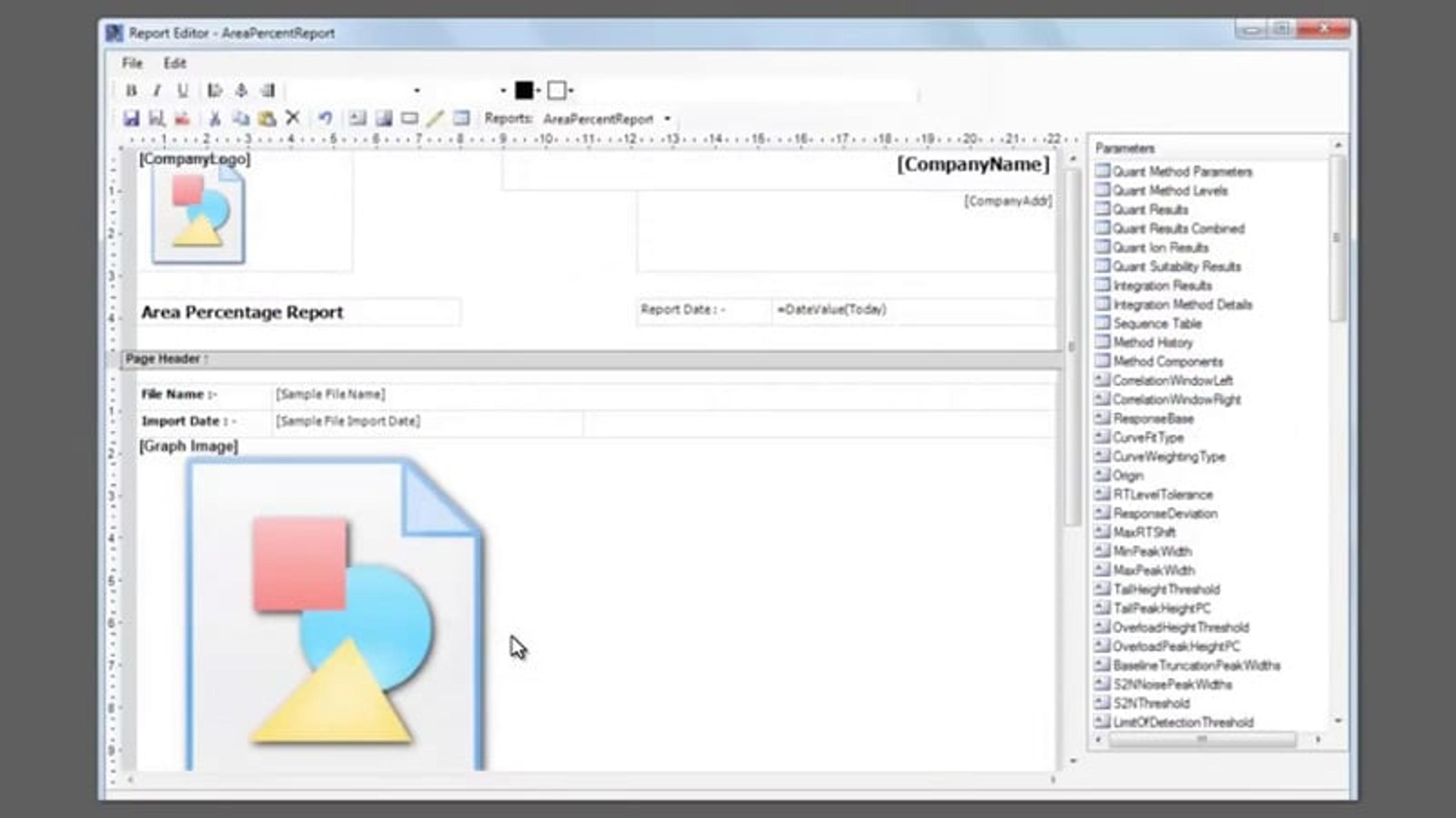Screen dimensions: 1456x818
Task: Toggle italic formatting
Action: point(157,91)
